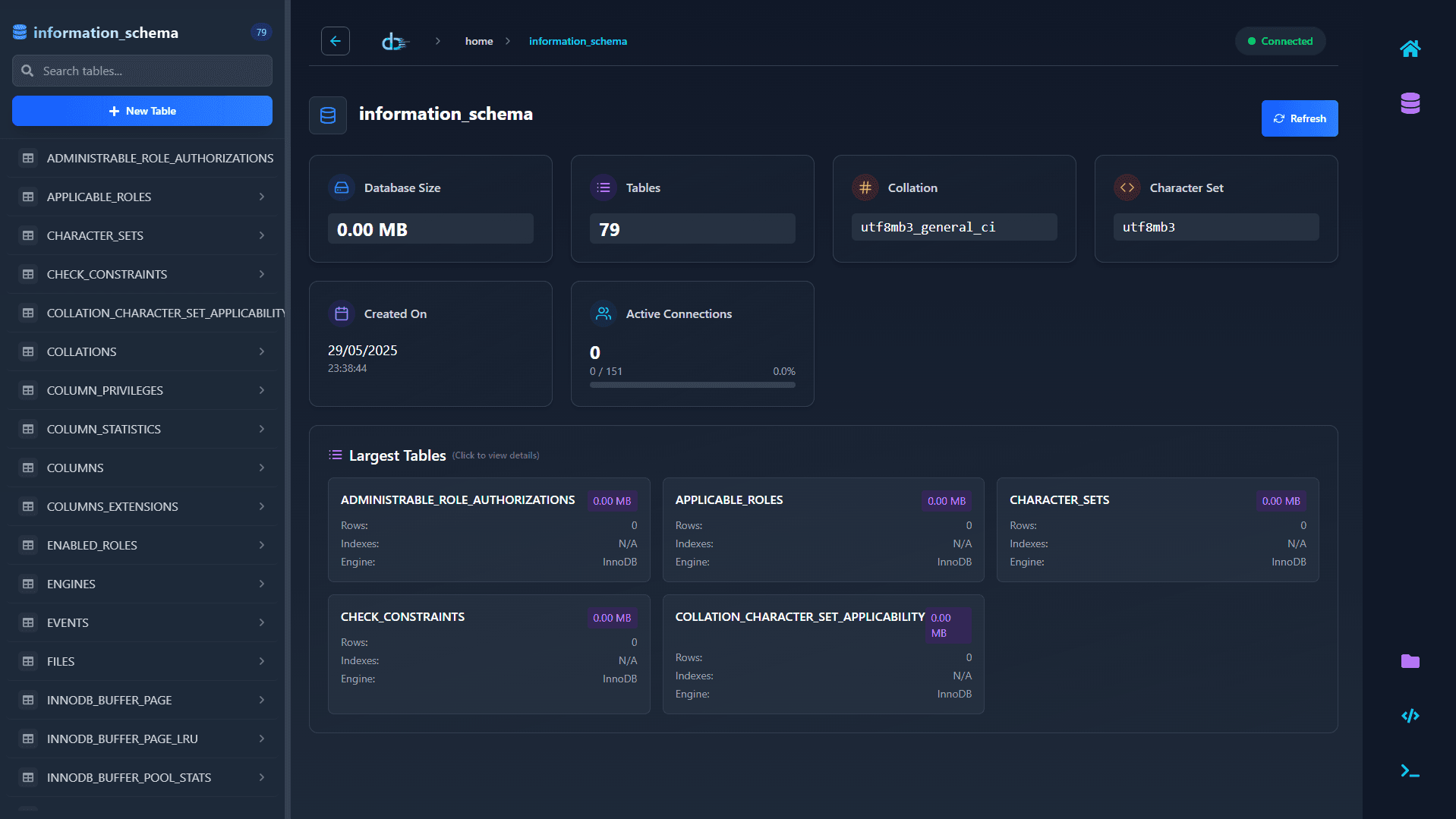Image resolution: width=1456 pixels, height=819 pixels.
Task: Expand the INNODB_BUFFER_POOL_STATS chevron
Action: pos(262,777)
